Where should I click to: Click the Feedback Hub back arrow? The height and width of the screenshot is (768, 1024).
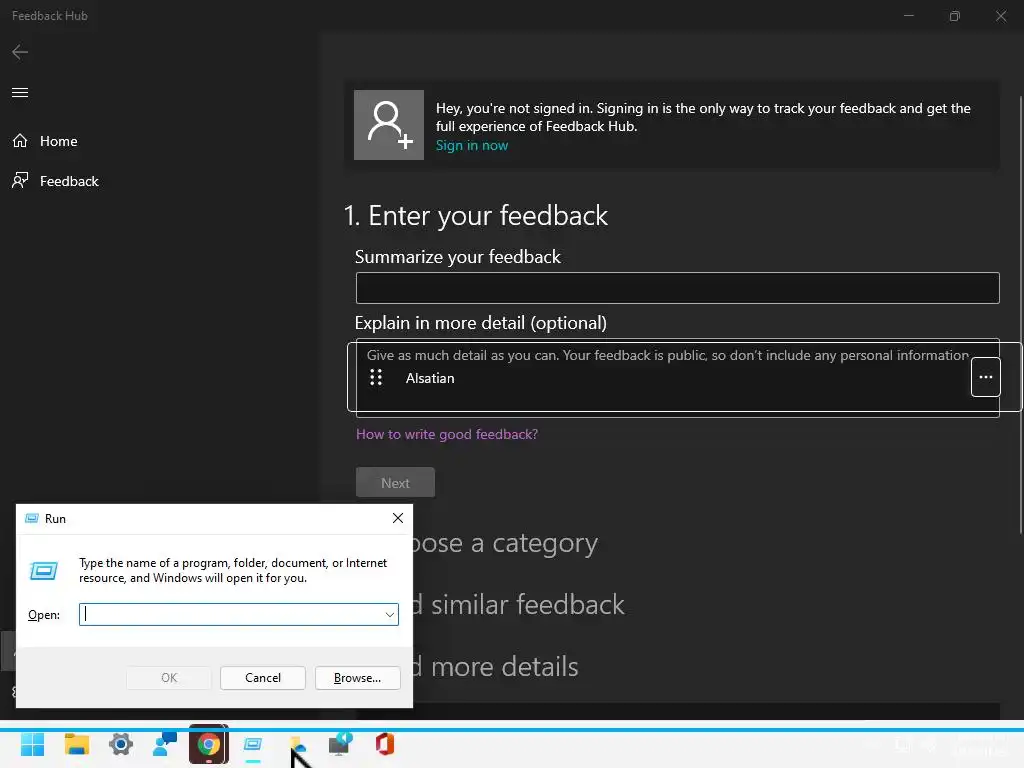point(20,52)
